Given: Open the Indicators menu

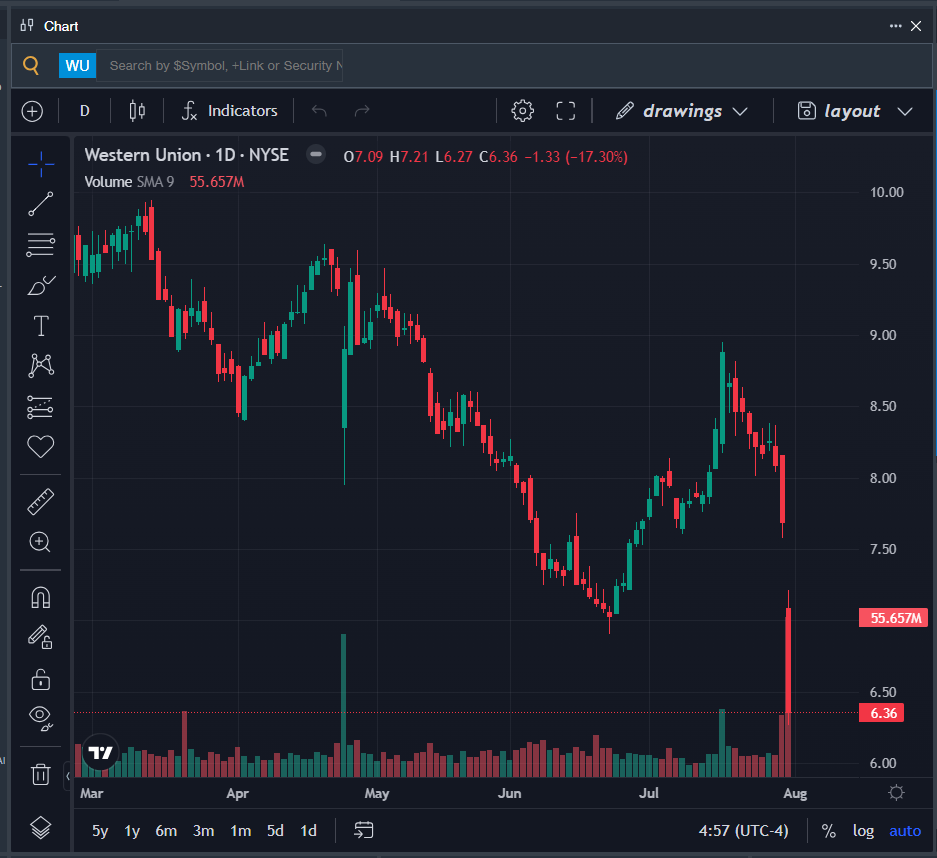Looking at the screenshot, I should (230, 111).
